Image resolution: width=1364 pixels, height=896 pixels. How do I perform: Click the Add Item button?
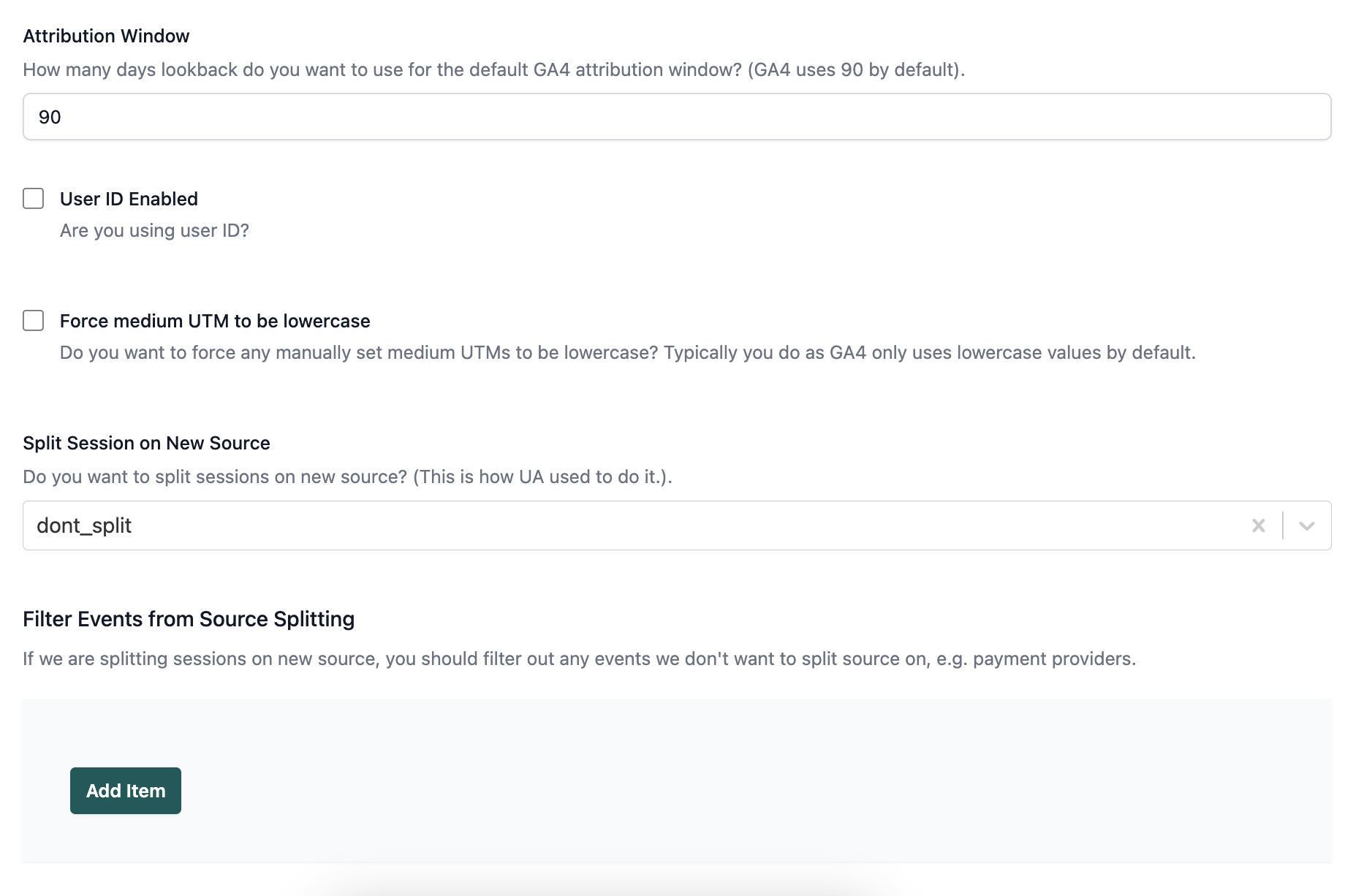click(126, 791)
